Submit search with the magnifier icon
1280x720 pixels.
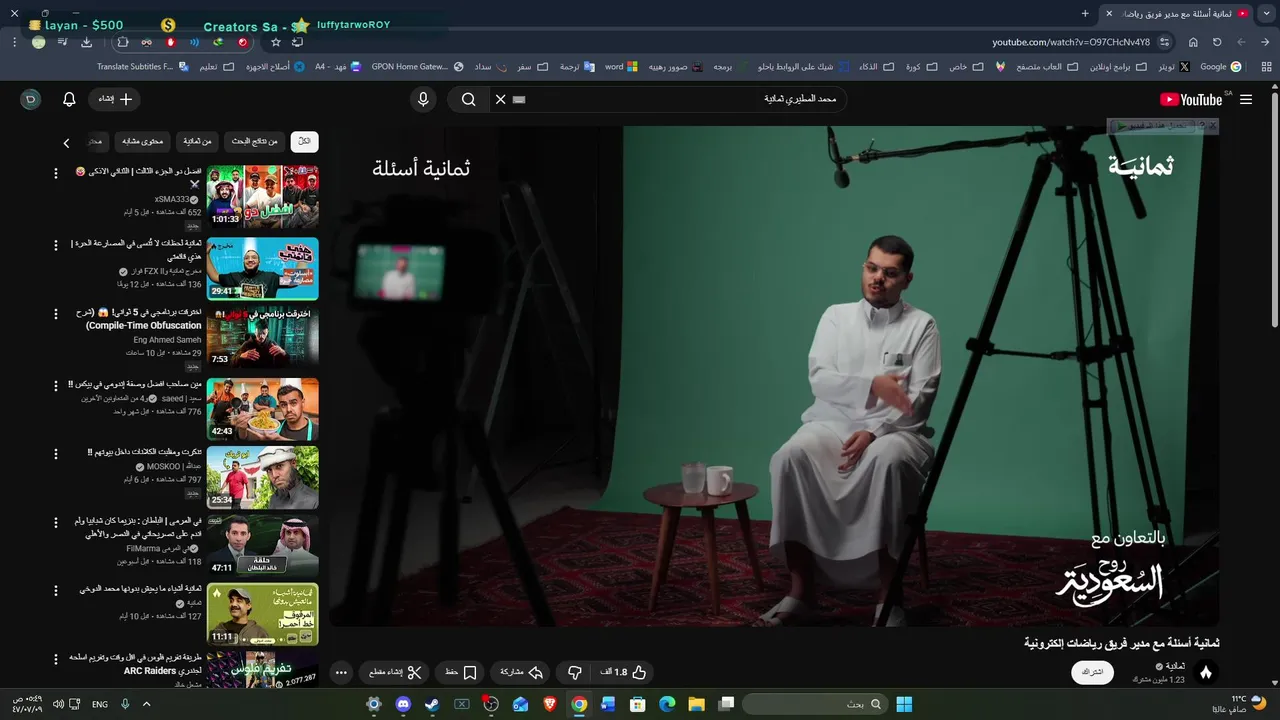click(x=468, y=99)
